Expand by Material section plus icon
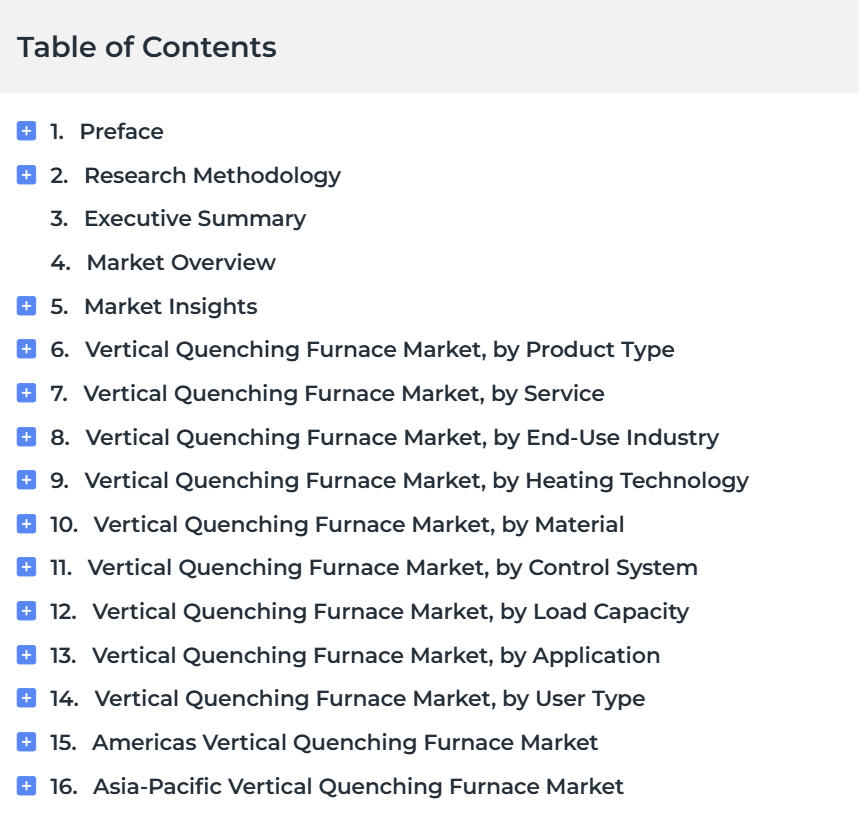The width and height of the screenshot is (859, 817). pos(26,524)
